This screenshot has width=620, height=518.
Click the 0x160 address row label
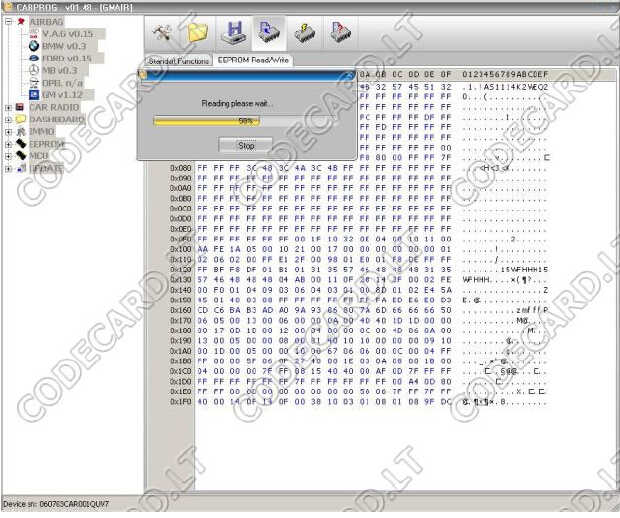tap(181, 310)
